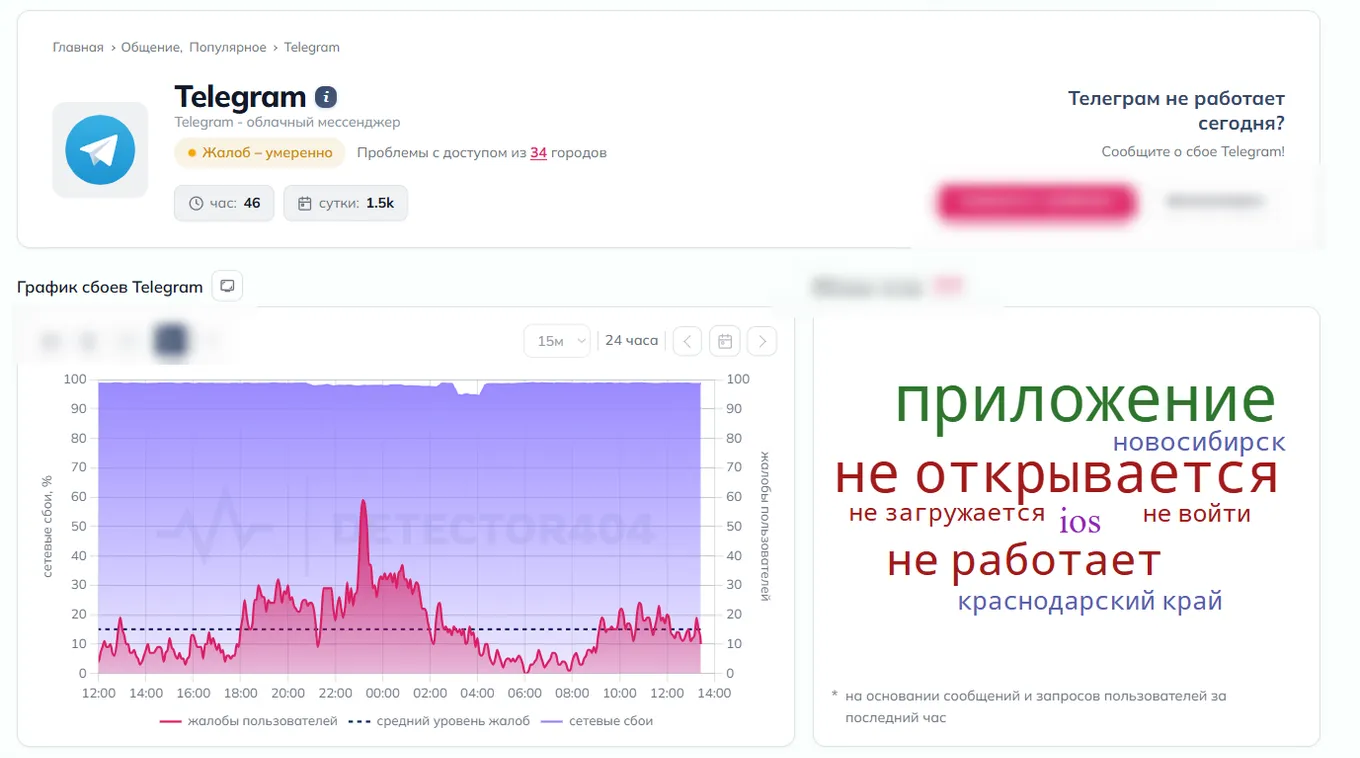Toggle жалобы пользователей legend series
The width and height of the screenshot is (1360, 758).
pos(249,721)
